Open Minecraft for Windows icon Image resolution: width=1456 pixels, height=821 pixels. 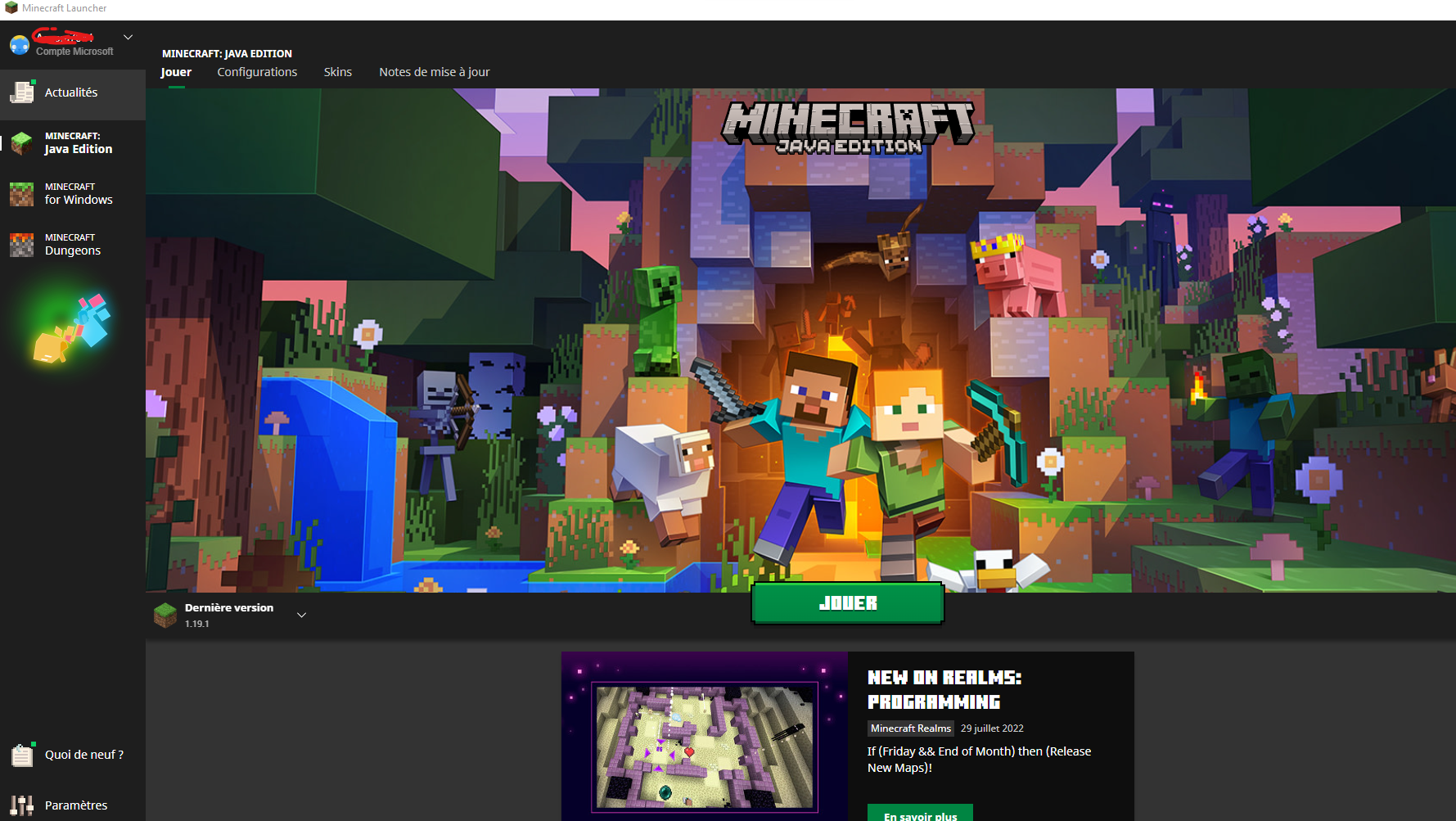[x=22, y=194]
